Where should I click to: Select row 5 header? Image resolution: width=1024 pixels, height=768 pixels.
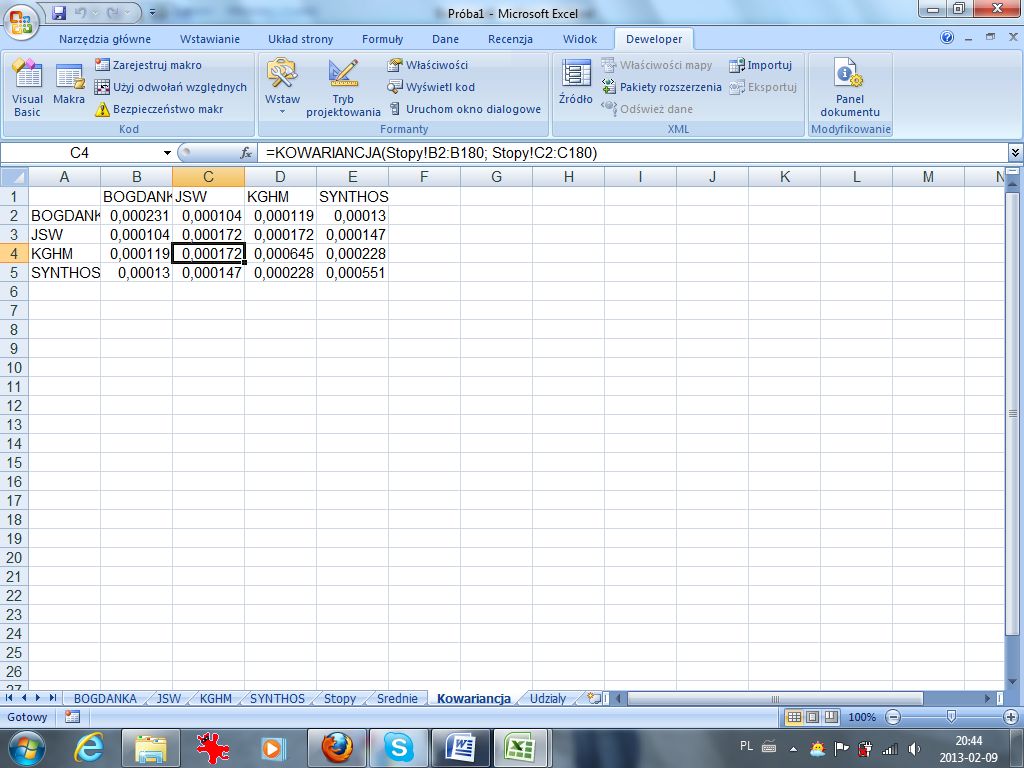pos(14,273)
